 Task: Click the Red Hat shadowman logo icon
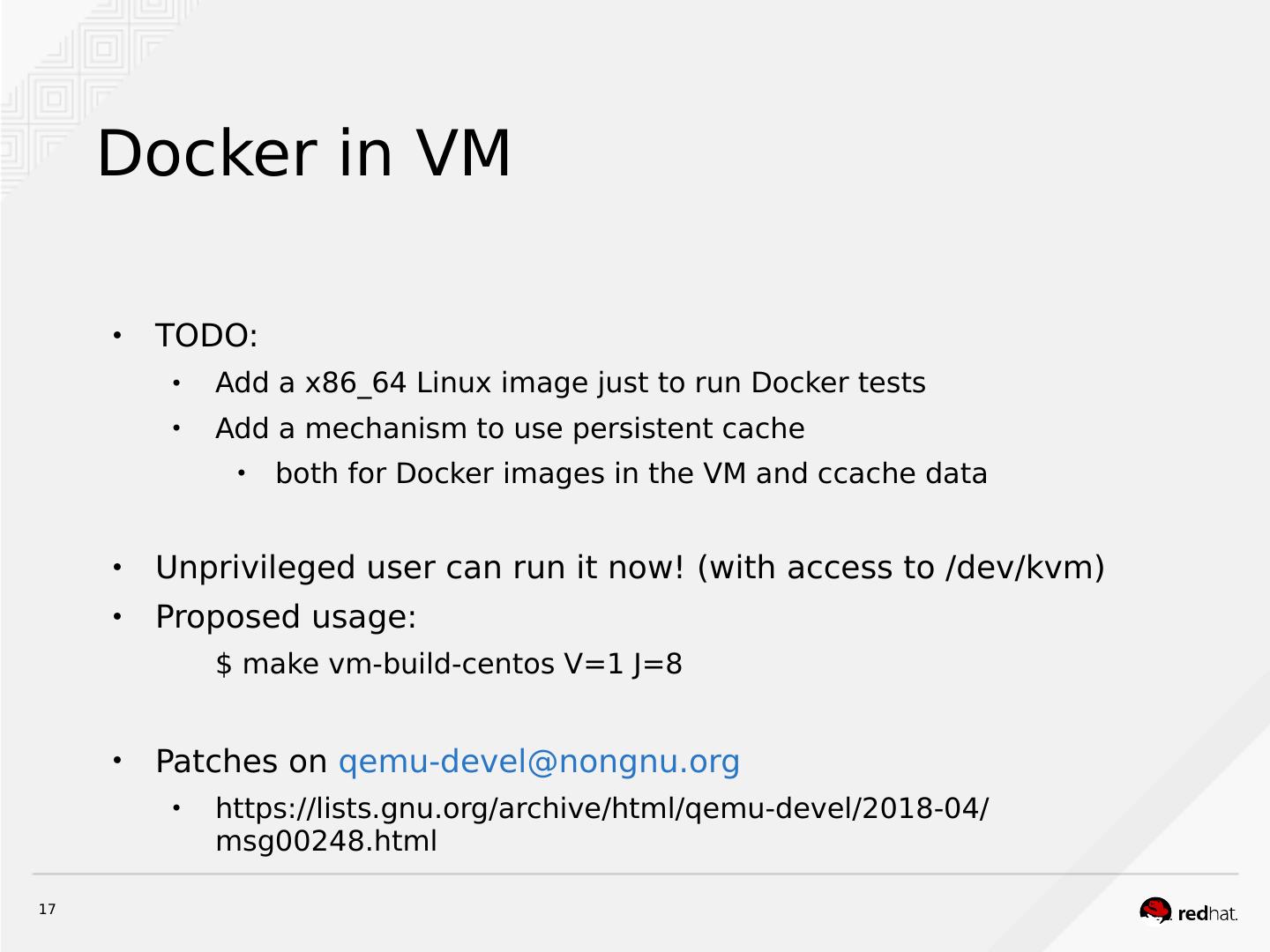[1154, 909]
